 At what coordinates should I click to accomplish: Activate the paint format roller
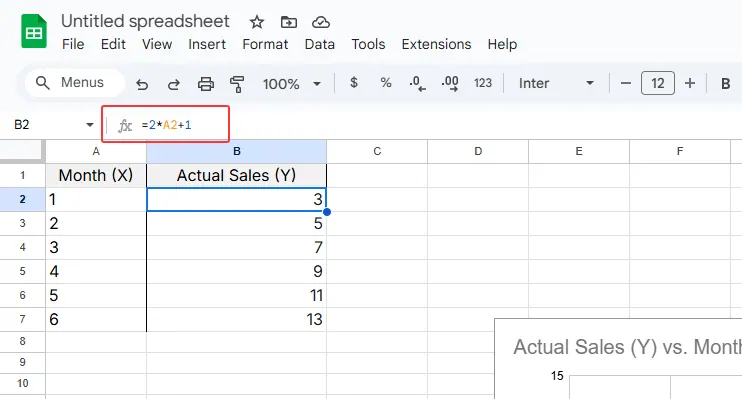tap(237, 84)
